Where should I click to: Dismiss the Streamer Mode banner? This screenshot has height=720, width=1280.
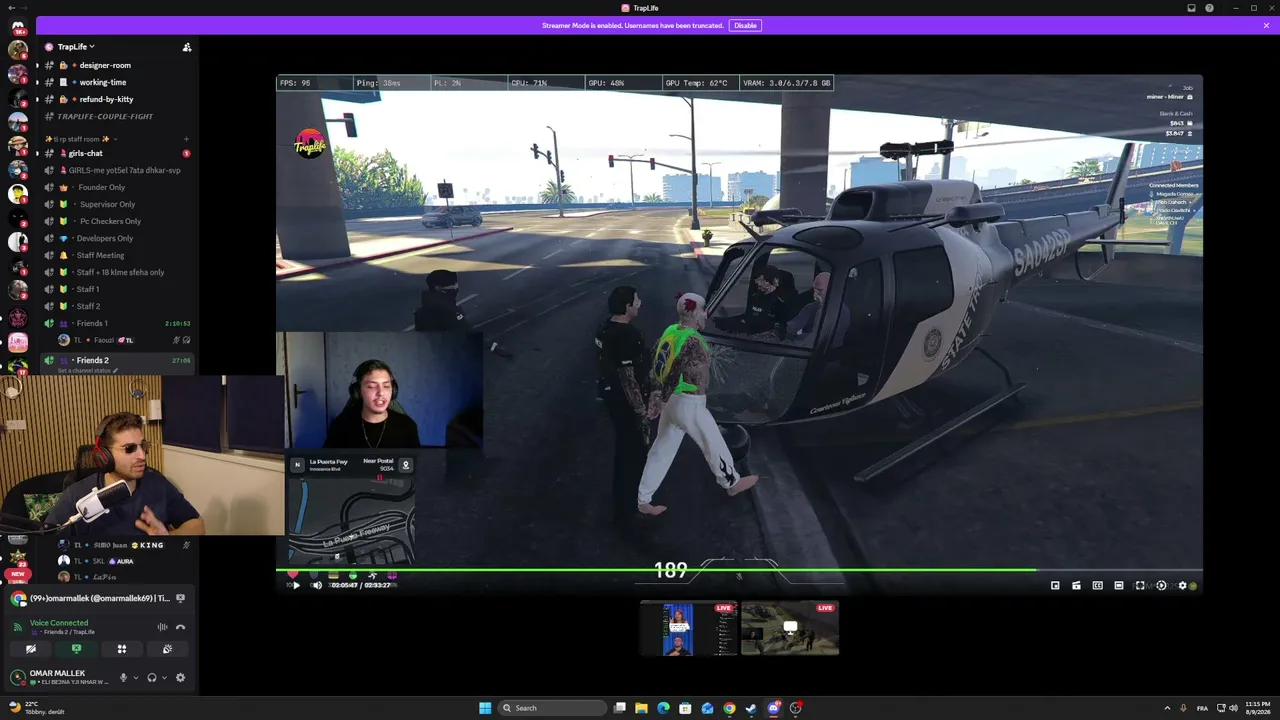click(x=1266, y=25)
